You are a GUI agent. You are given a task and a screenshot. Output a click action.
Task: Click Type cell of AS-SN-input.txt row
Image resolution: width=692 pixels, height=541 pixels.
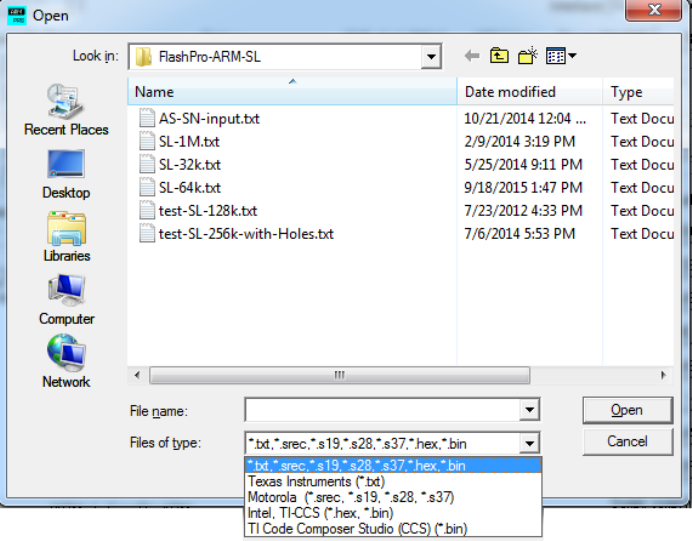pyautogui.click(x=642, y=119)
